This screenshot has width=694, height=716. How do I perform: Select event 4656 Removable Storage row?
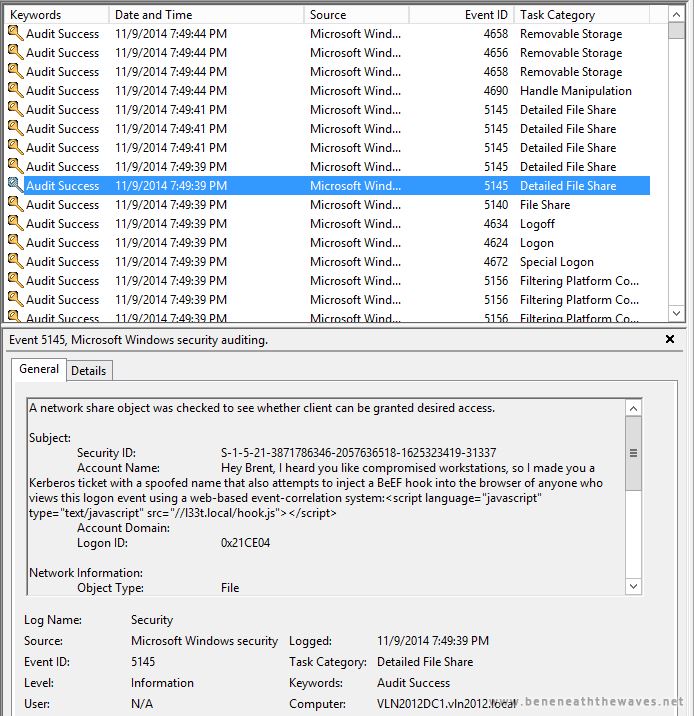click(328, 53)
